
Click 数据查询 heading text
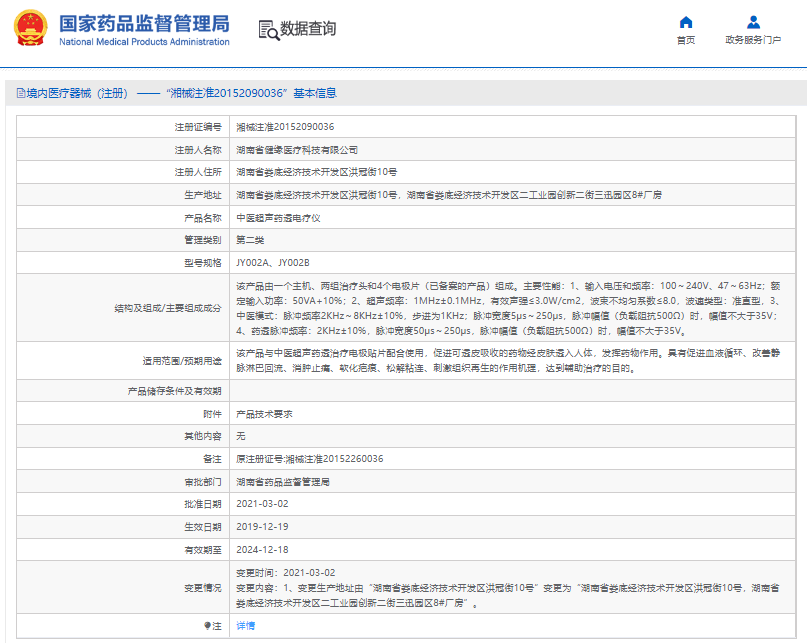(308, 29)
